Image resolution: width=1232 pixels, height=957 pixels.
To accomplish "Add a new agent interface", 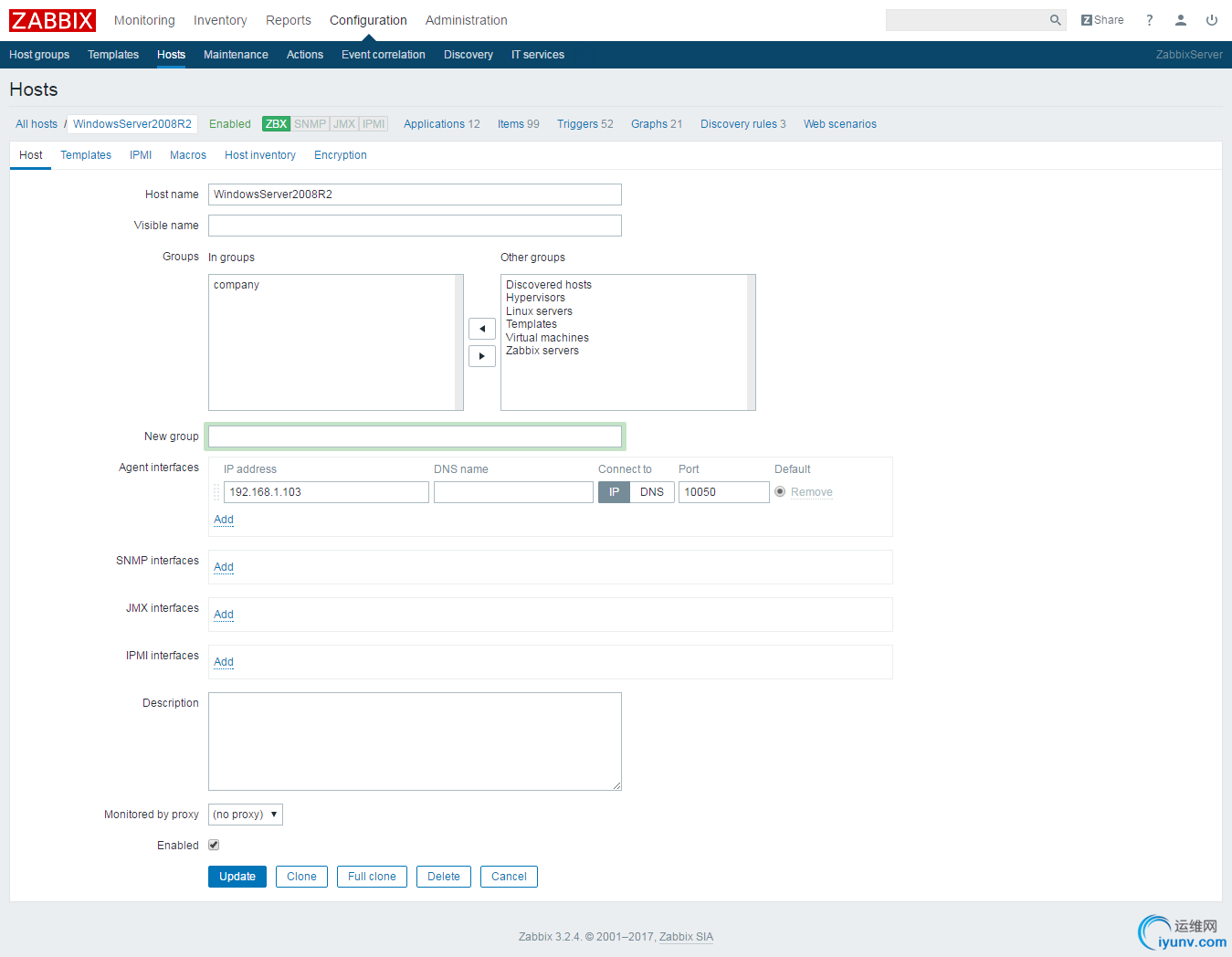I will pos(224,520).
